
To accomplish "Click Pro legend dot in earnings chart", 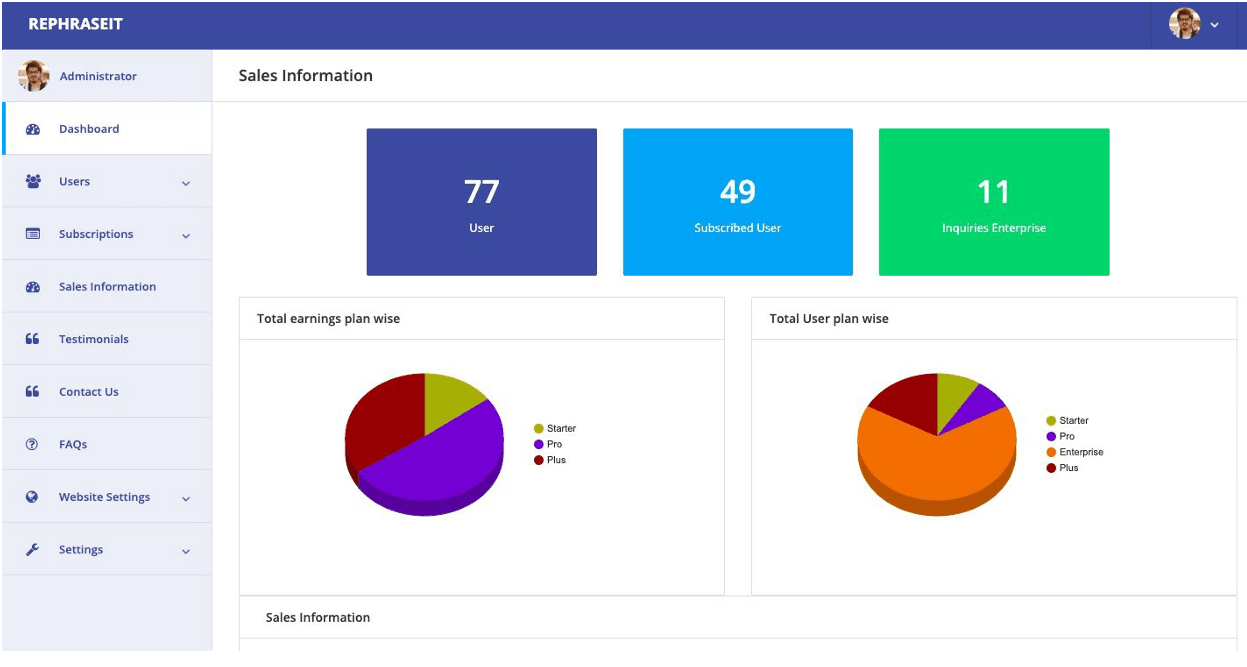I will (539, 444).
